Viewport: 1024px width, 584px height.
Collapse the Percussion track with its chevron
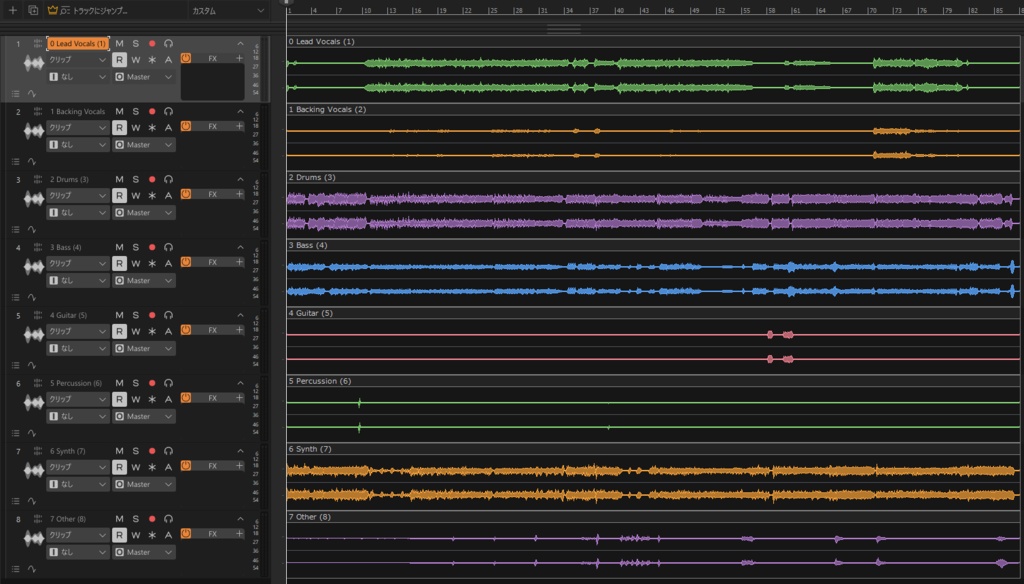(x=240, y=383)
